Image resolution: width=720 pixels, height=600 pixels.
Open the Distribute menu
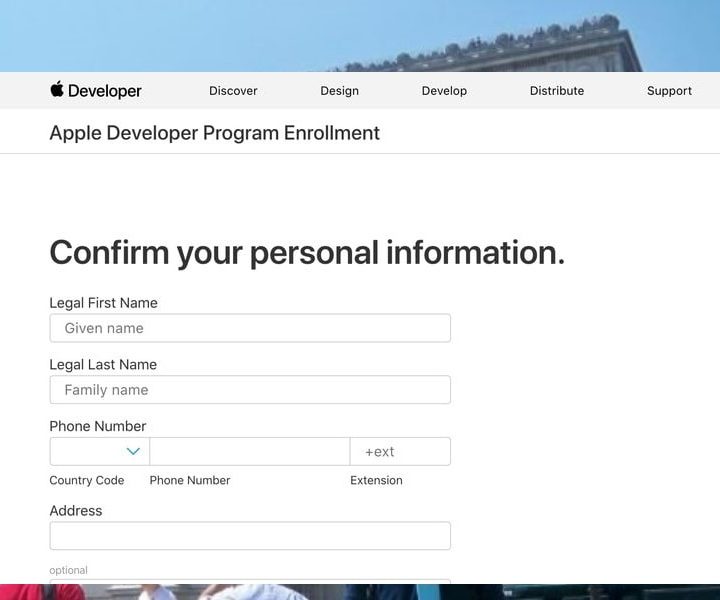557,91
